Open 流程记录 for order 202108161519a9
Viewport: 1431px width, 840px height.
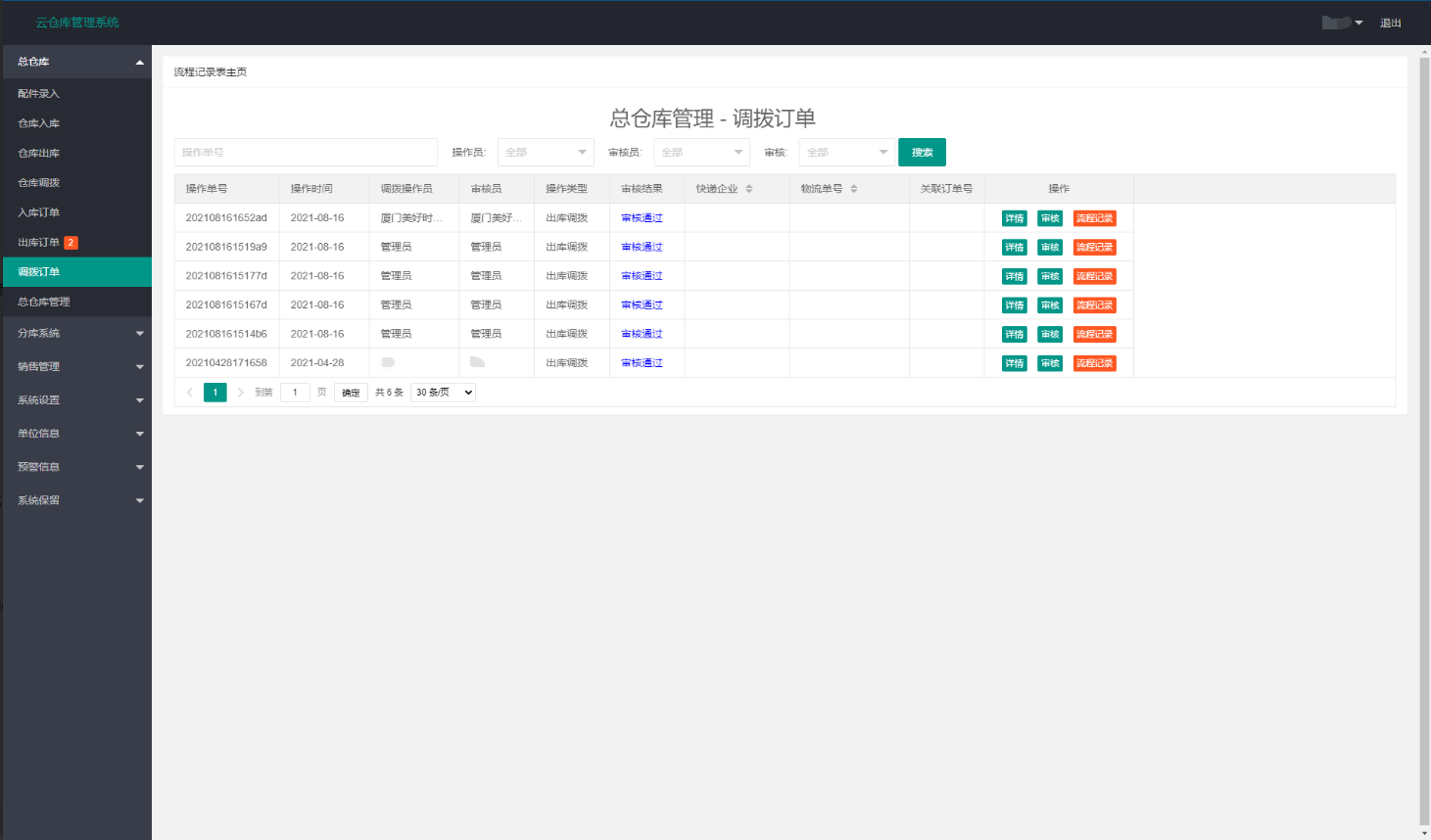pos(1094,248)
